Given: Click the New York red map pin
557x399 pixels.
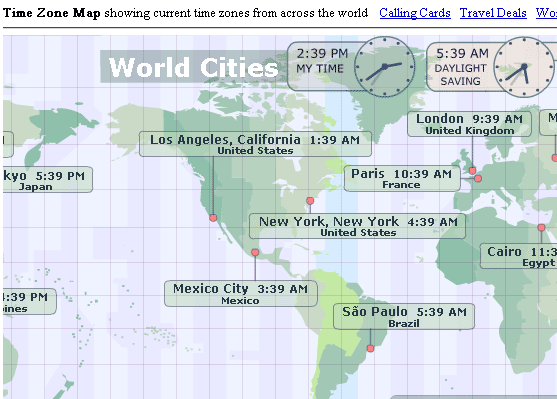Looking at the screenshot, I should (310, 201).
